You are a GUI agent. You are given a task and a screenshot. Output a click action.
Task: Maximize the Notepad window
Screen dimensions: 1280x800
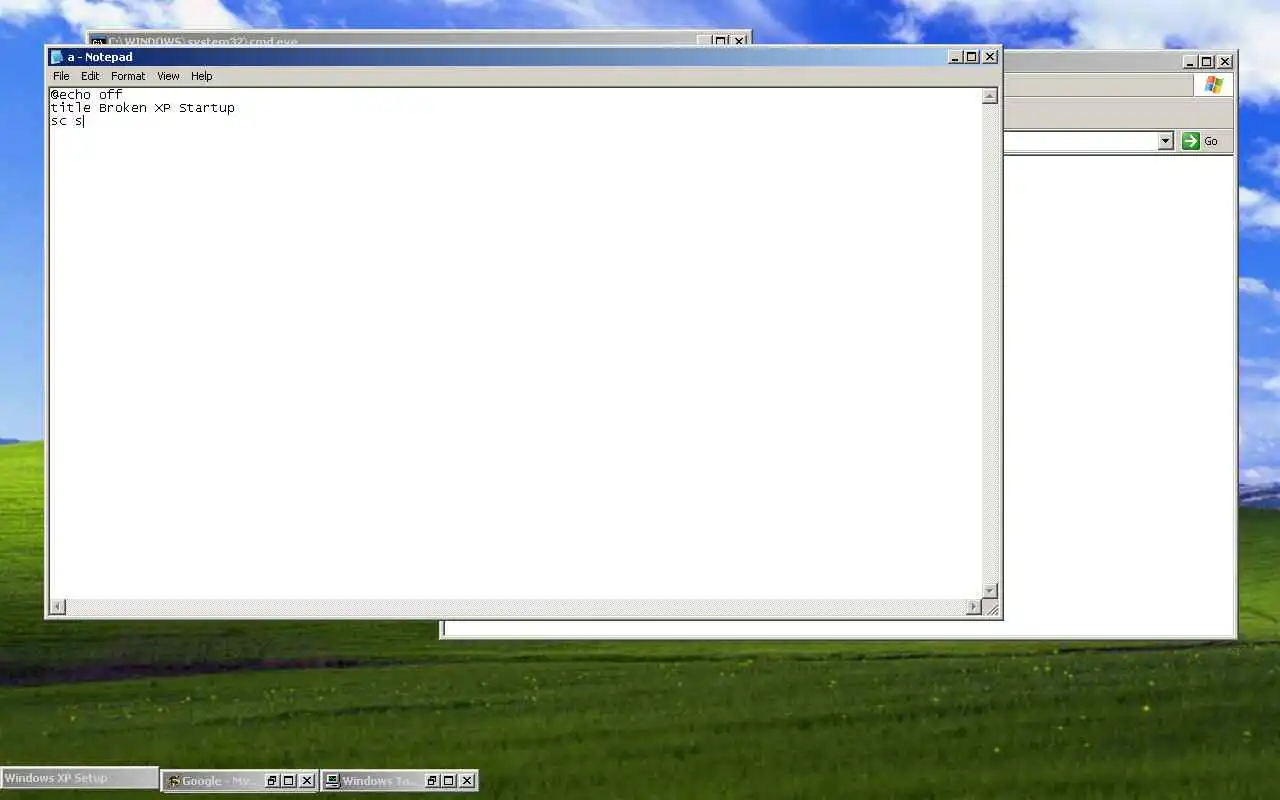point(972,57)
